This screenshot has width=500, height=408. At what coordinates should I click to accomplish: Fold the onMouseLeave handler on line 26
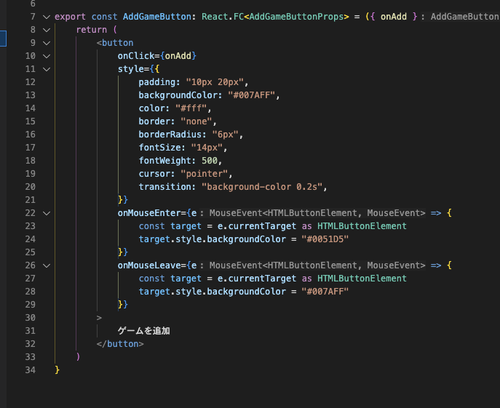[x=47, y=266]
